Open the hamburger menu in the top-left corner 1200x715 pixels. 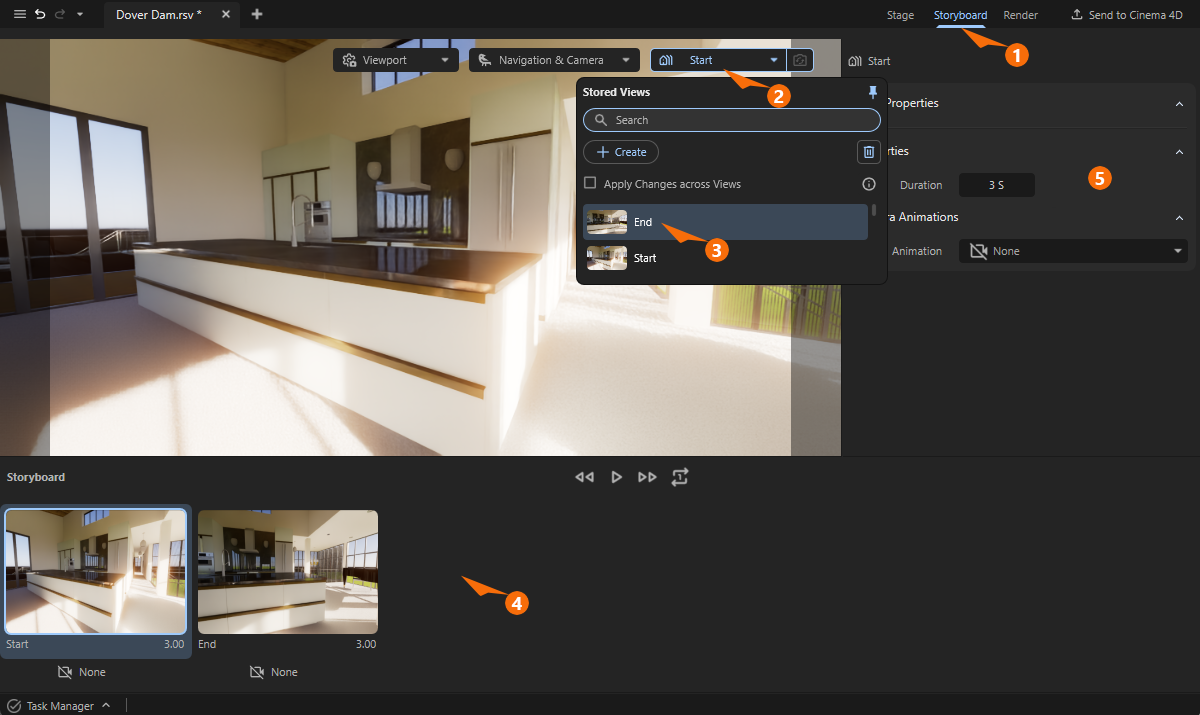(x=19, y=14)
